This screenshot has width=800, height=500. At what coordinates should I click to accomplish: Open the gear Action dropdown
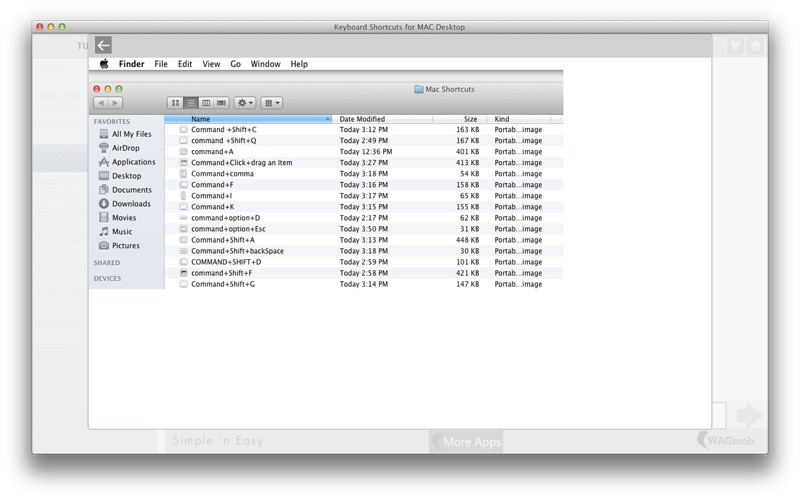coord(245,103)
